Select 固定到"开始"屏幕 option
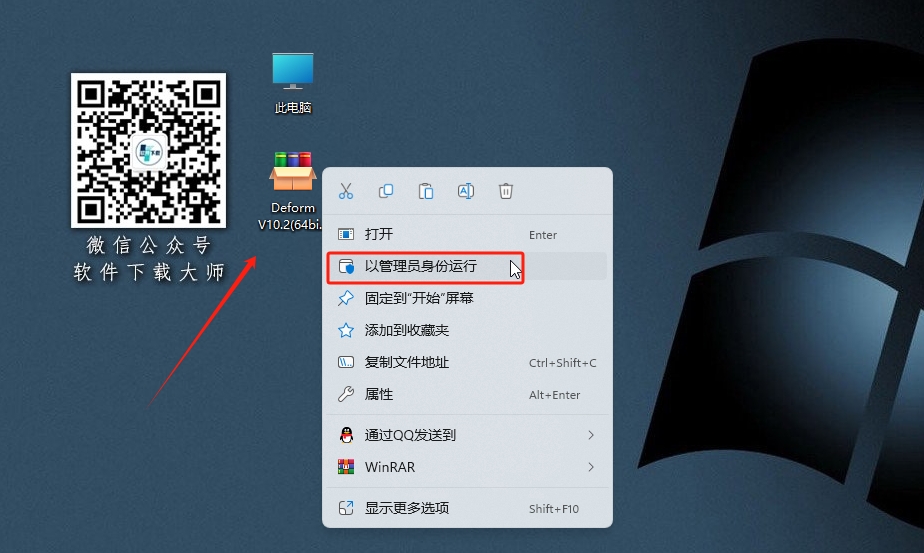 467,298
